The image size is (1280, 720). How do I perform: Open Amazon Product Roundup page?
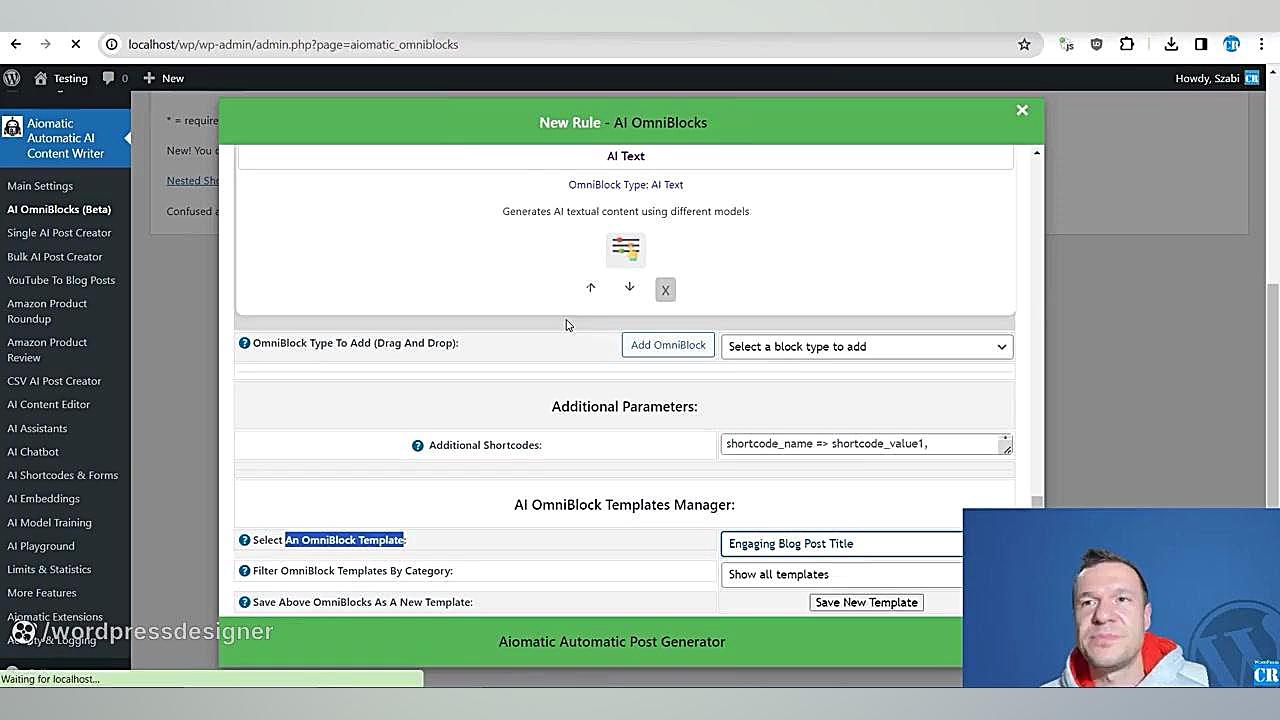tap(47, 311)
